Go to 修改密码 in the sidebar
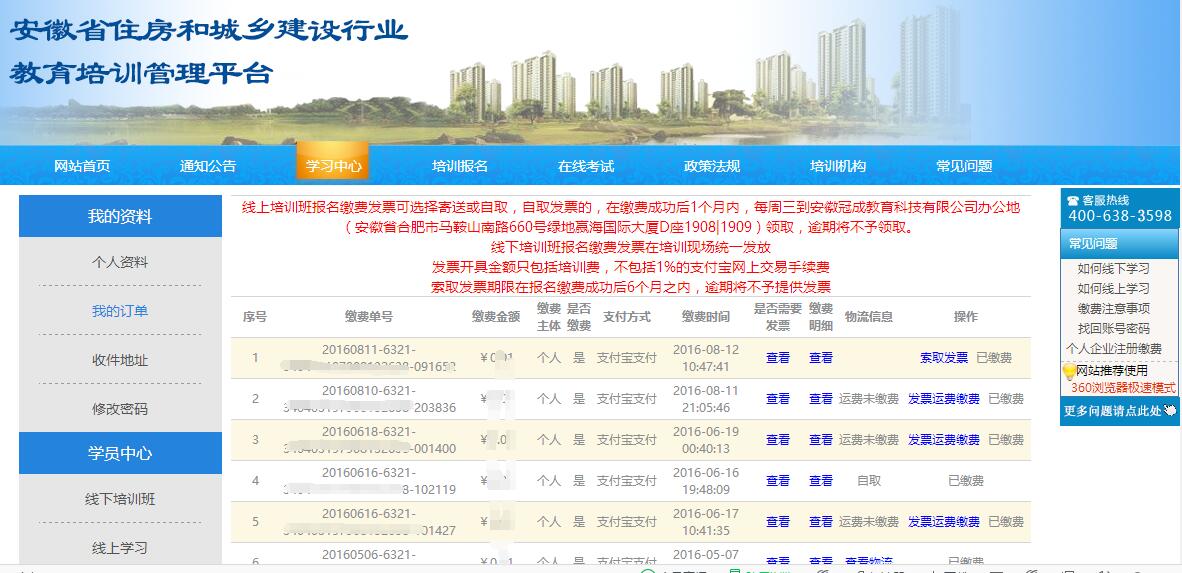The image size is (1182, 573). pyautogui.click(x=120, y=409)
